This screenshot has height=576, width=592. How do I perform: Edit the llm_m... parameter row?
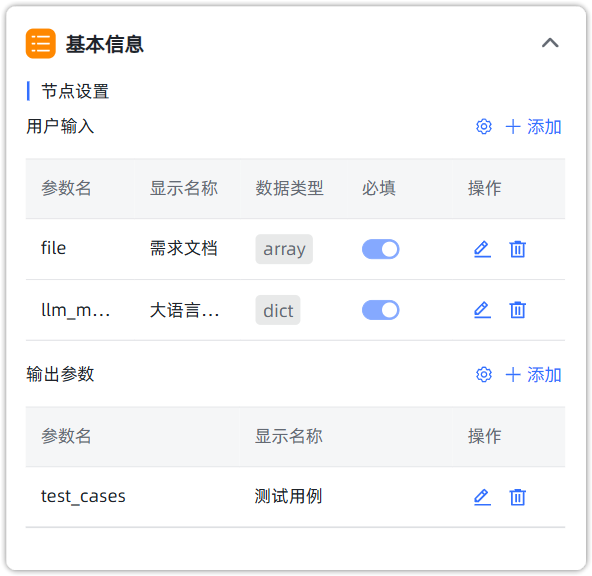482,310
